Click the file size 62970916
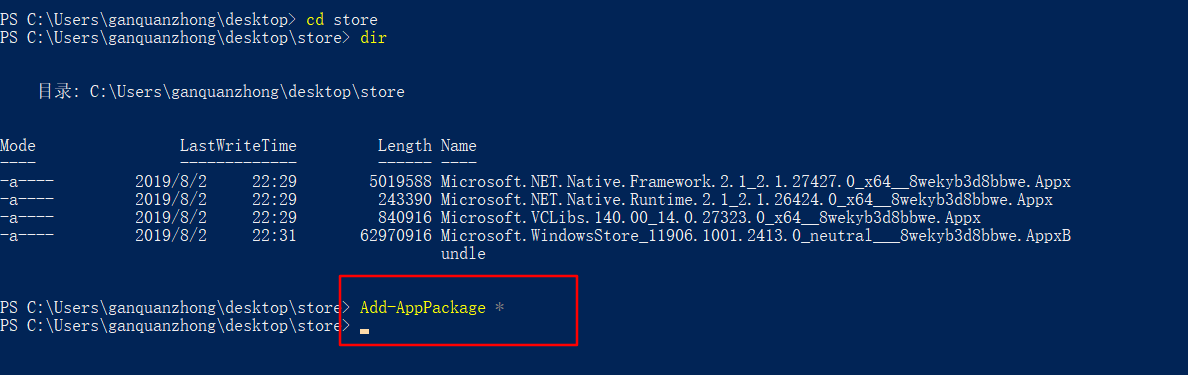 [x=395, y=236]
